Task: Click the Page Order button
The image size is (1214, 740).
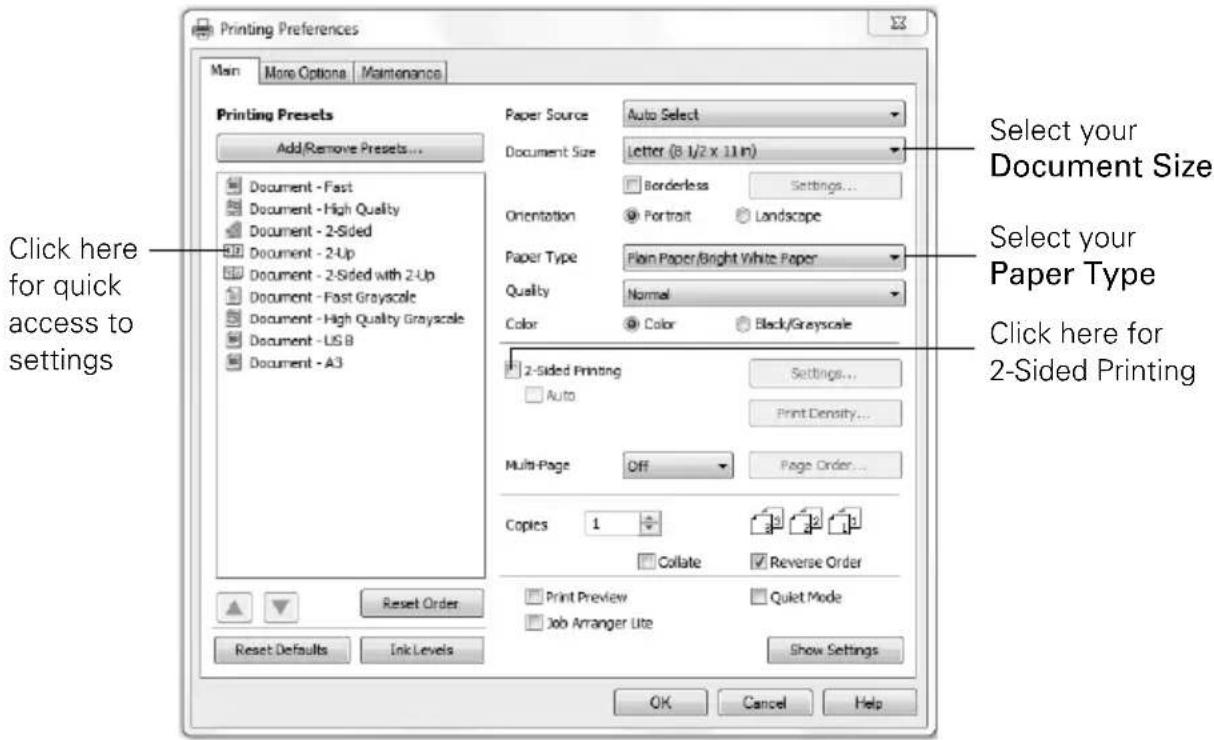Action: point(825,466)
